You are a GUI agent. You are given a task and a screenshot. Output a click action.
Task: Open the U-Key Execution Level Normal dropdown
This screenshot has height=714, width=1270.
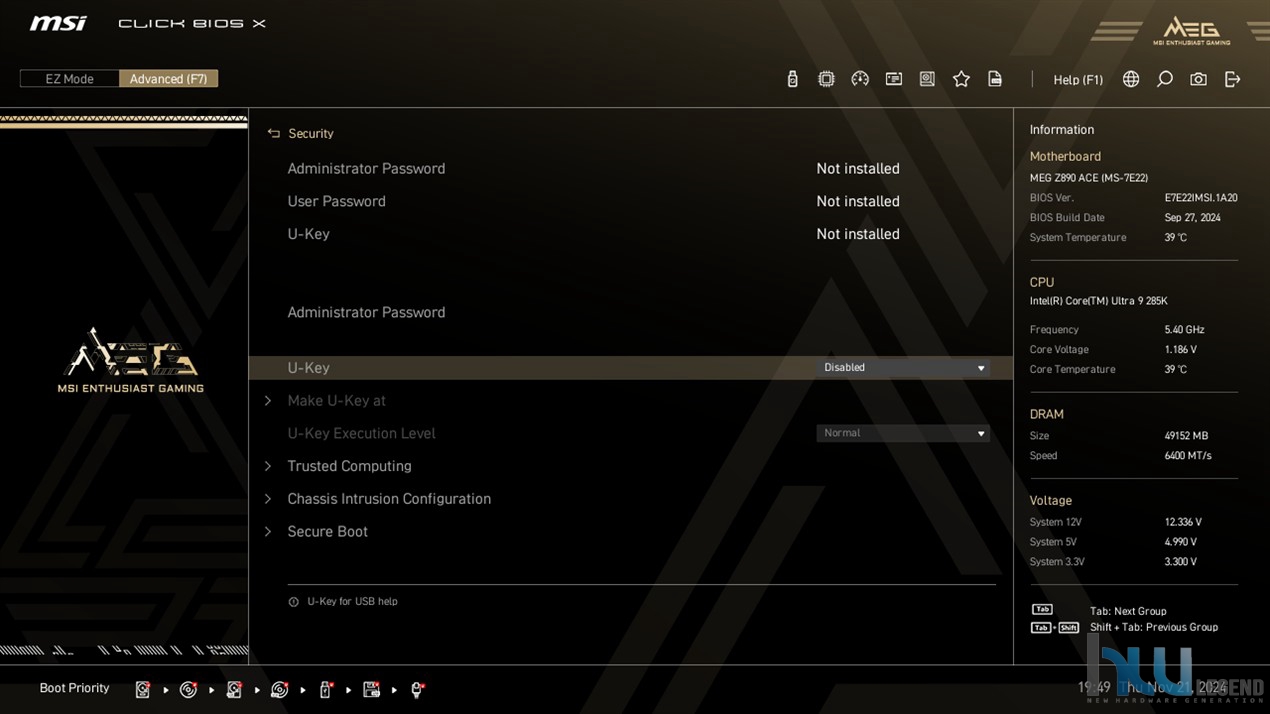903,433
